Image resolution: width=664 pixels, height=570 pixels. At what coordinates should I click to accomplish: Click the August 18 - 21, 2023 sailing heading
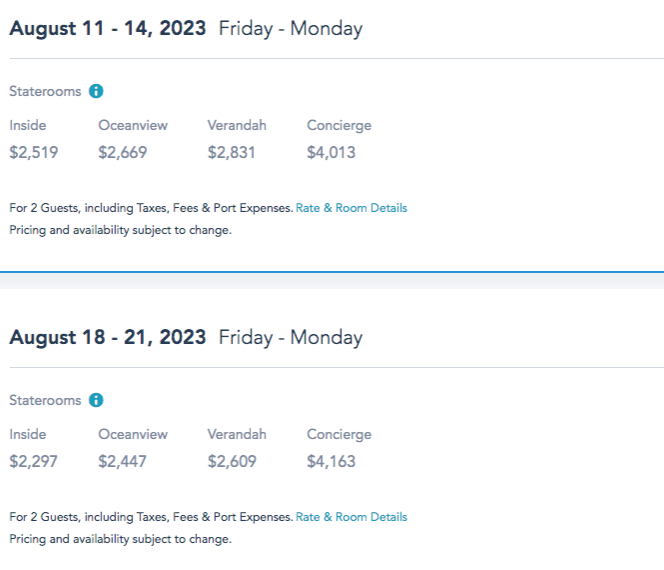[x=108, y=337]
